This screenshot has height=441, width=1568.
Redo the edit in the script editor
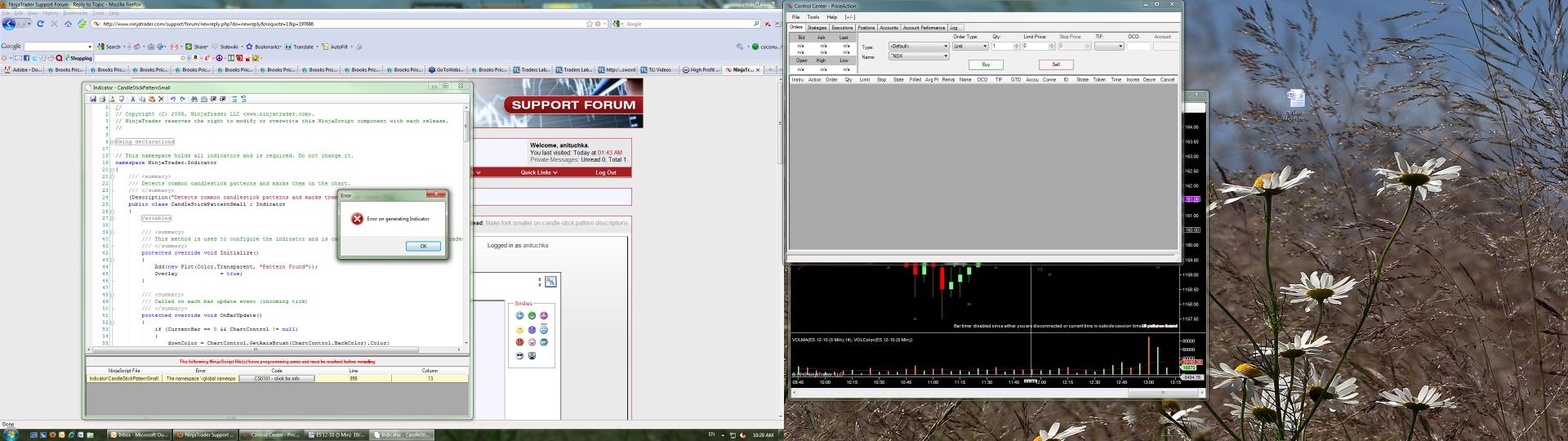point(182,99)
